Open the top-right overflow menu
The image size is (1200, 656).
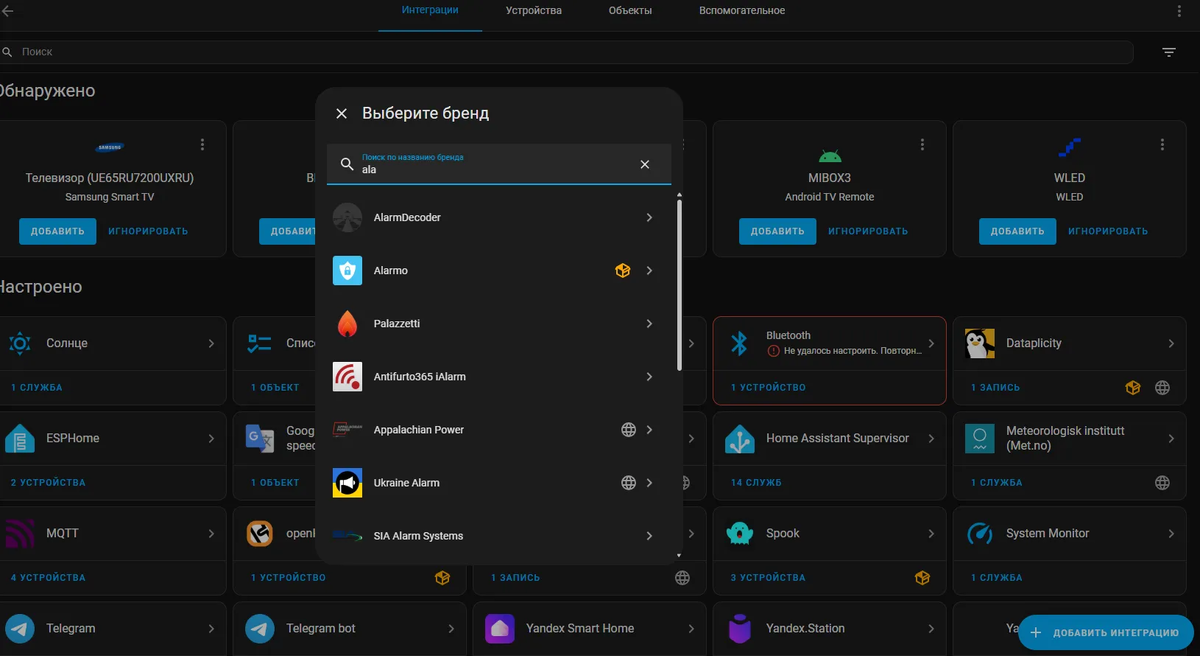(x=1179, y=11)
